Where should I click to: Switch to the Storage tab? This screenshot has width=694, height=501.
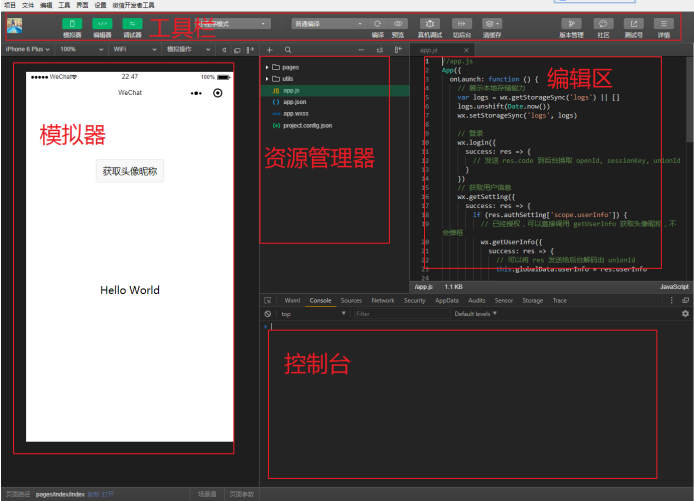click(533, 301)
